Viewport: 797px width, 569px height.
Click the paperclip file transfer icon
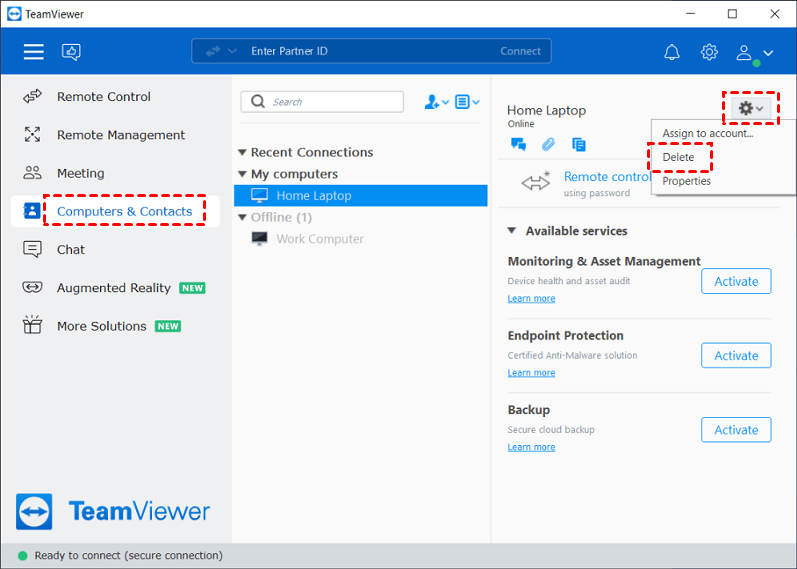548,145
